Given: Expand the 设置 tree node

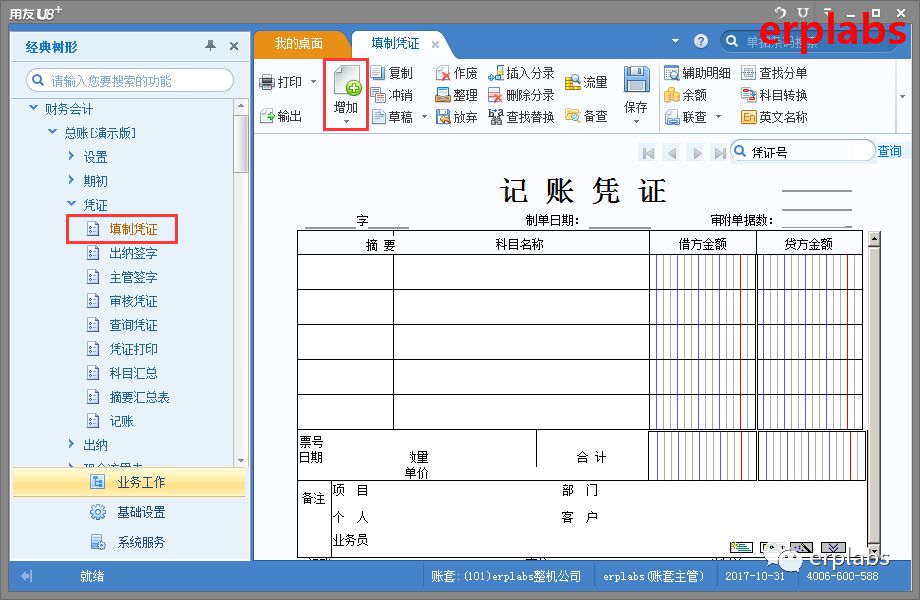Looking at the screenshot, I should coord(72,156).
